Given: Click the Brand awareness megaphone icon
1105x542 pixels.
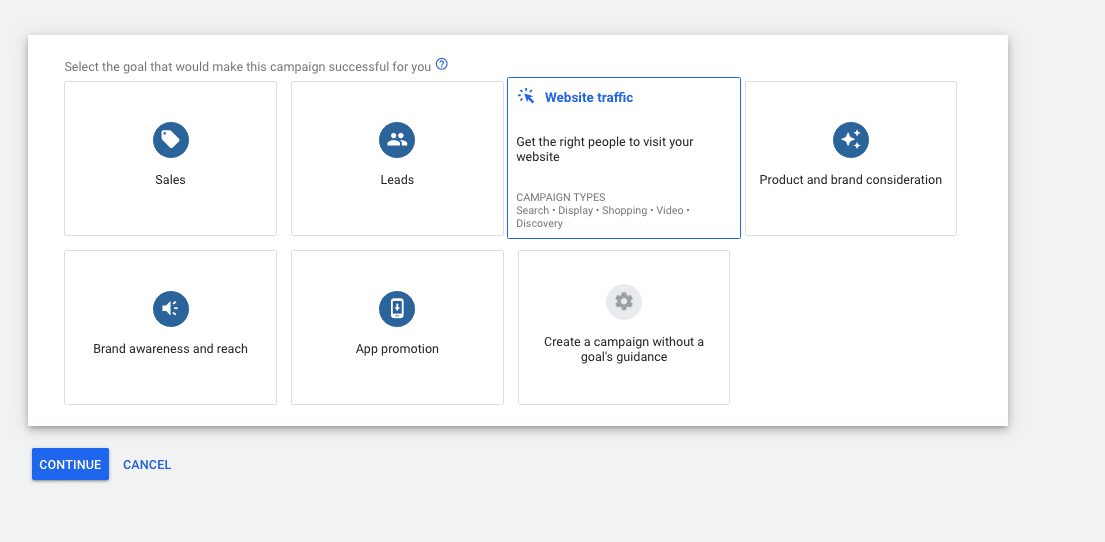Looking at the screenshot, I should click(x=171, y=309).
